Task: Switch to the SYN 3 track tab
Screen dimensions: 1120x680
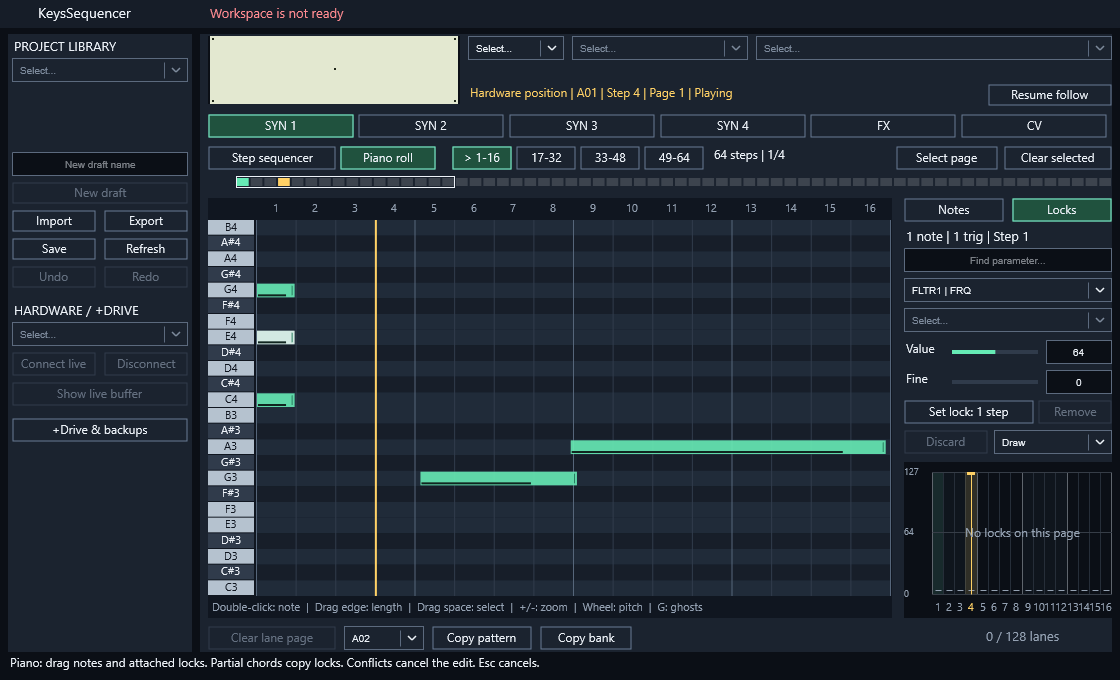Action: (x=581, y=126)
